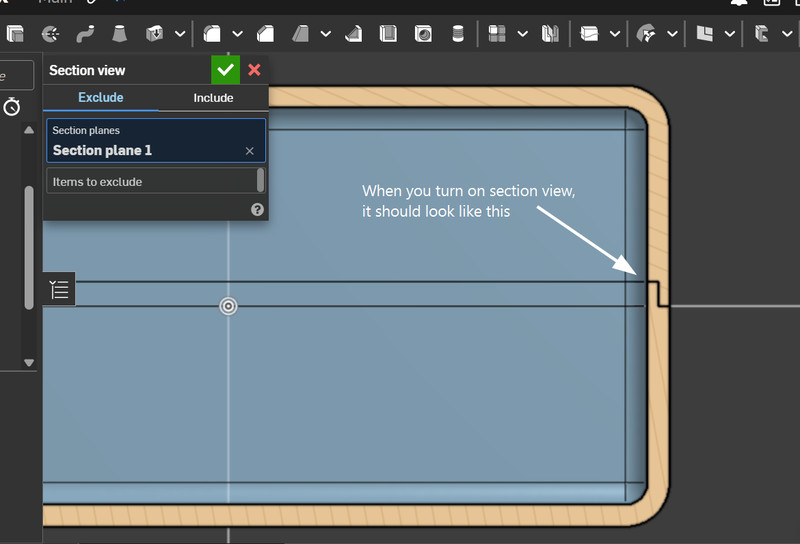
Task: Switch to the Exclude tab
Action: (x=101, y=97)
